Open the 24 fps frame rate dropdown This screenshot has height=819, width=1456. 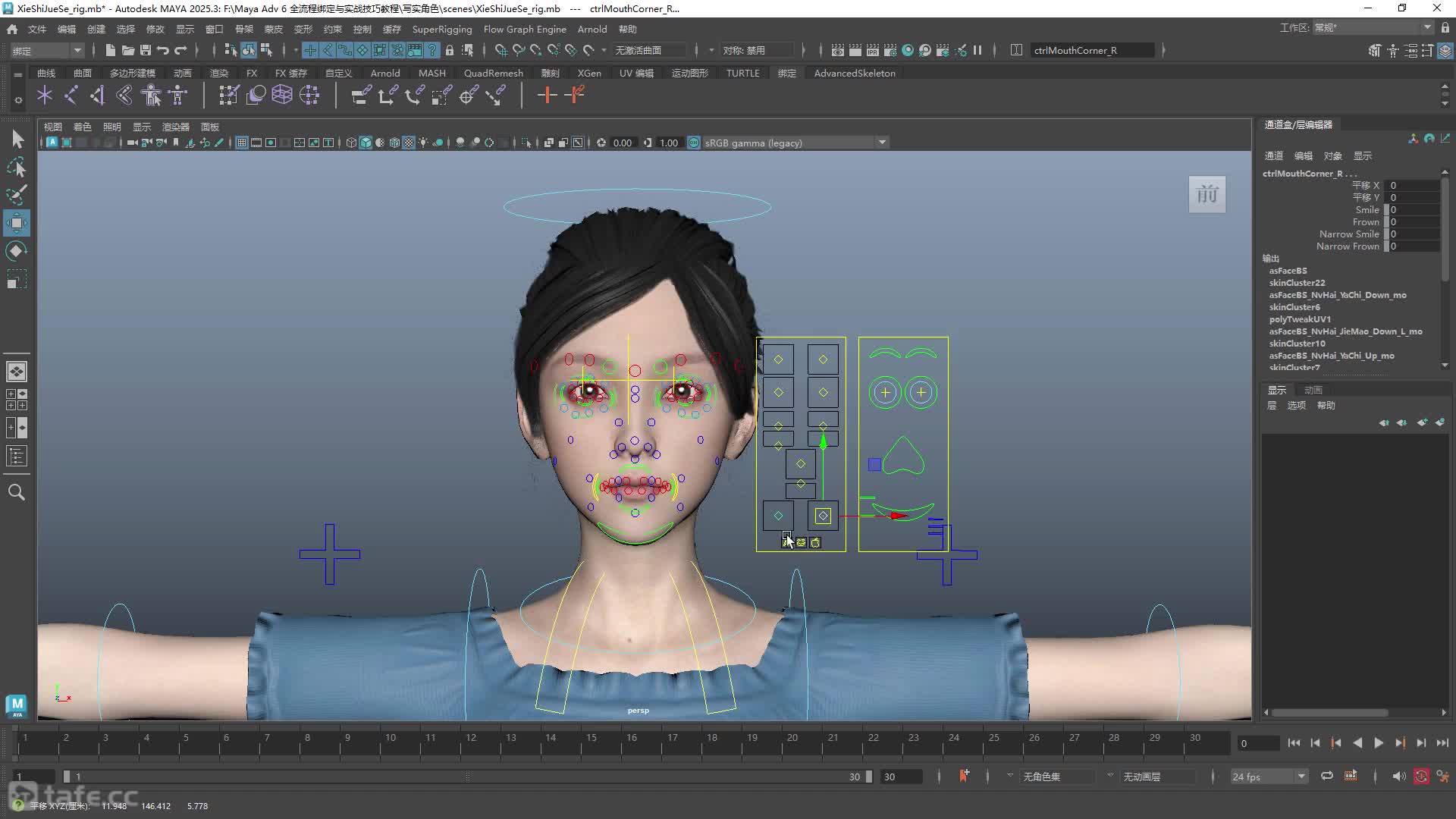1269,777
